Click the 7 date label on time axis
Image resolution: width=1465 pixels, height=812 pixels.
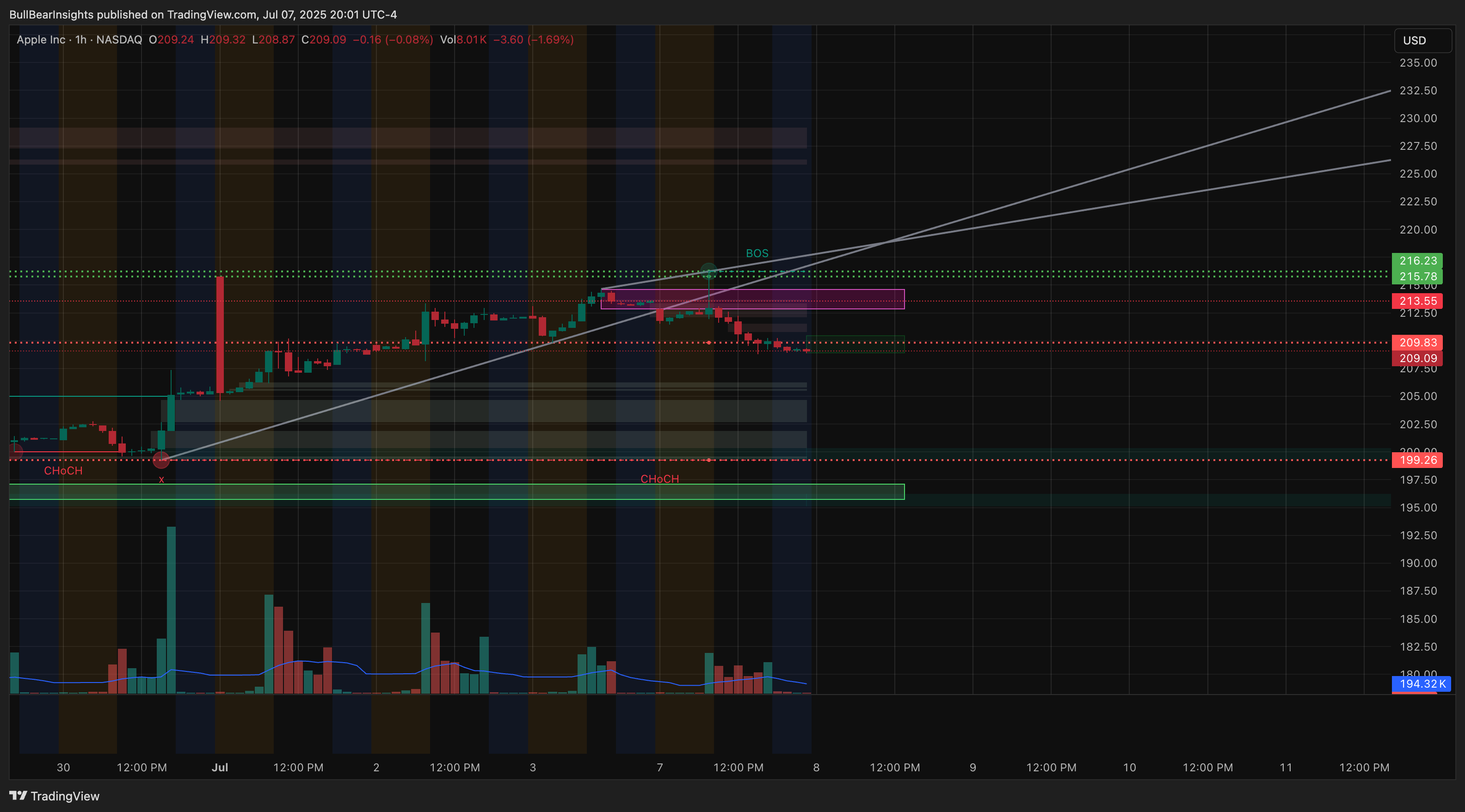pyautogui.click(x=660, y=767)
